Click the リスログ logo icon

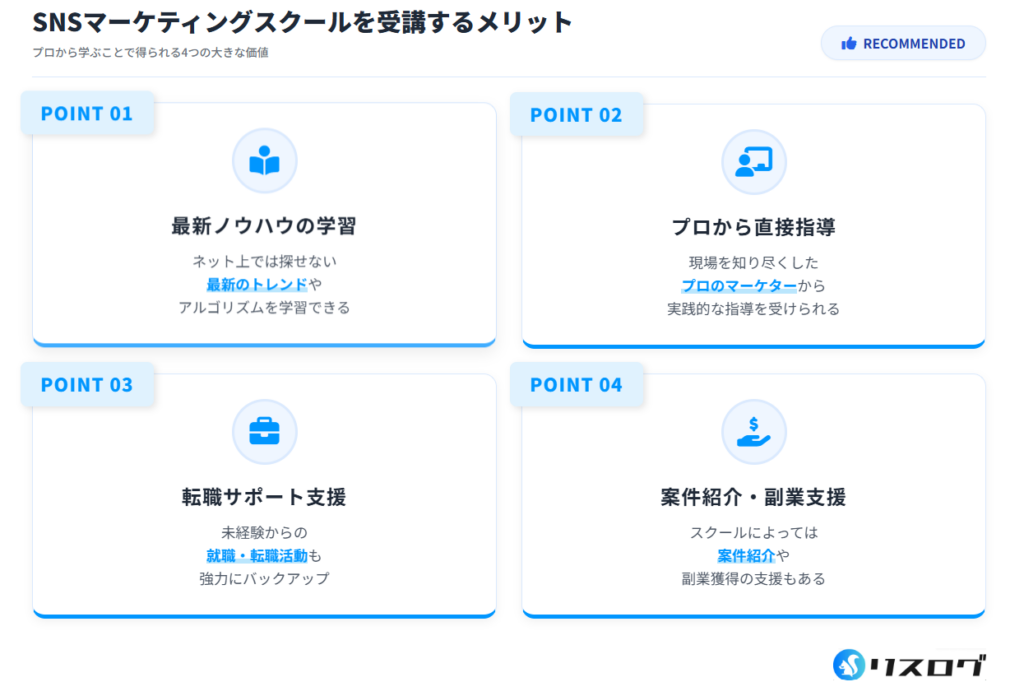849,665
